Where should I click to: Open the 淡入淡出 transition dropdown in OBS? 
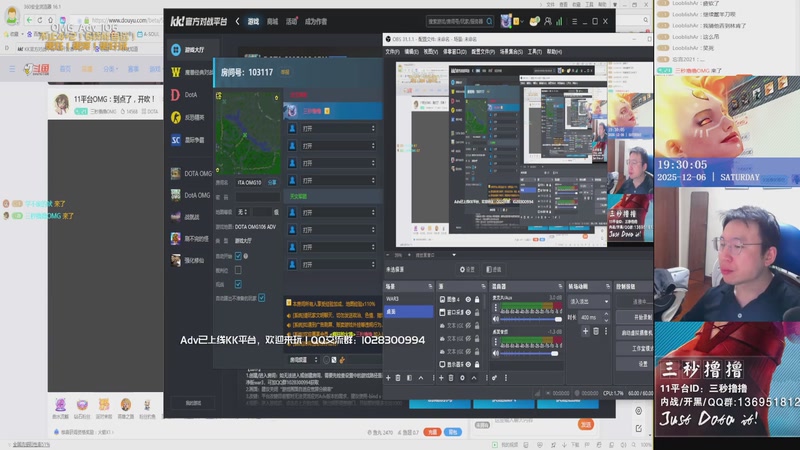(588, 302)
